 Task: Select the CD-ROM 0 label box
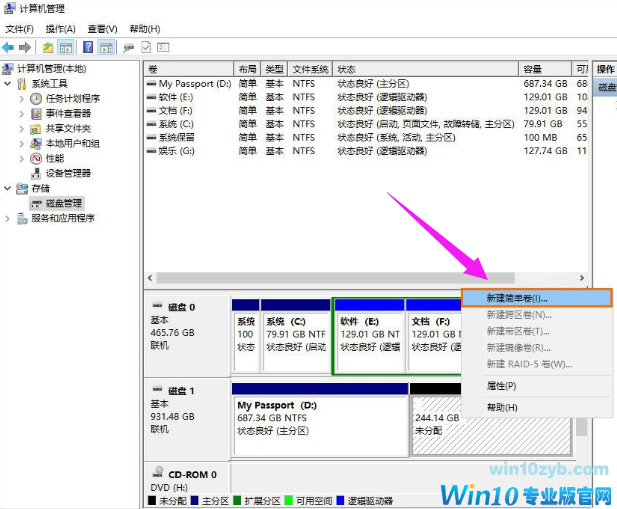[x=187, y=480]
